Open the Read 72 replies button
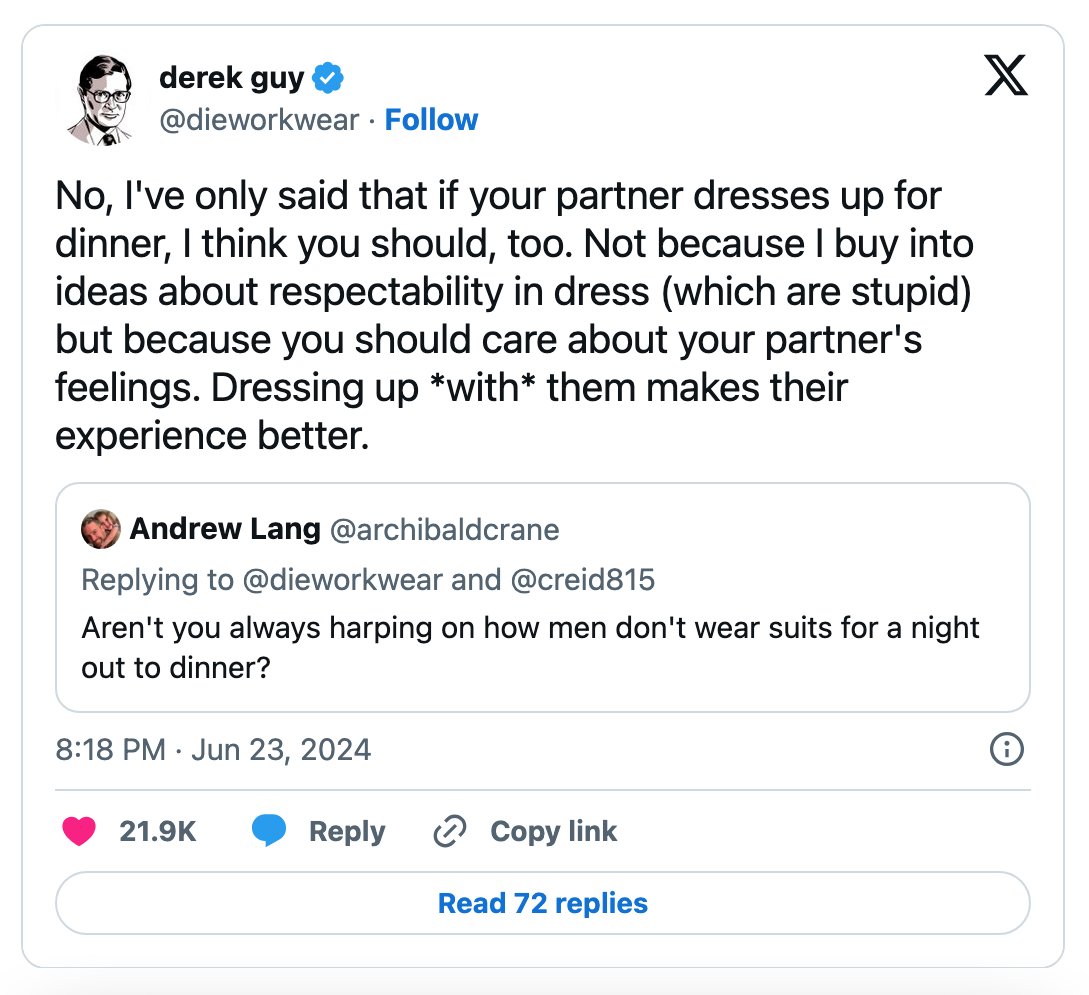The height and width of the screenshot is (995, 1089). (542, 903)
